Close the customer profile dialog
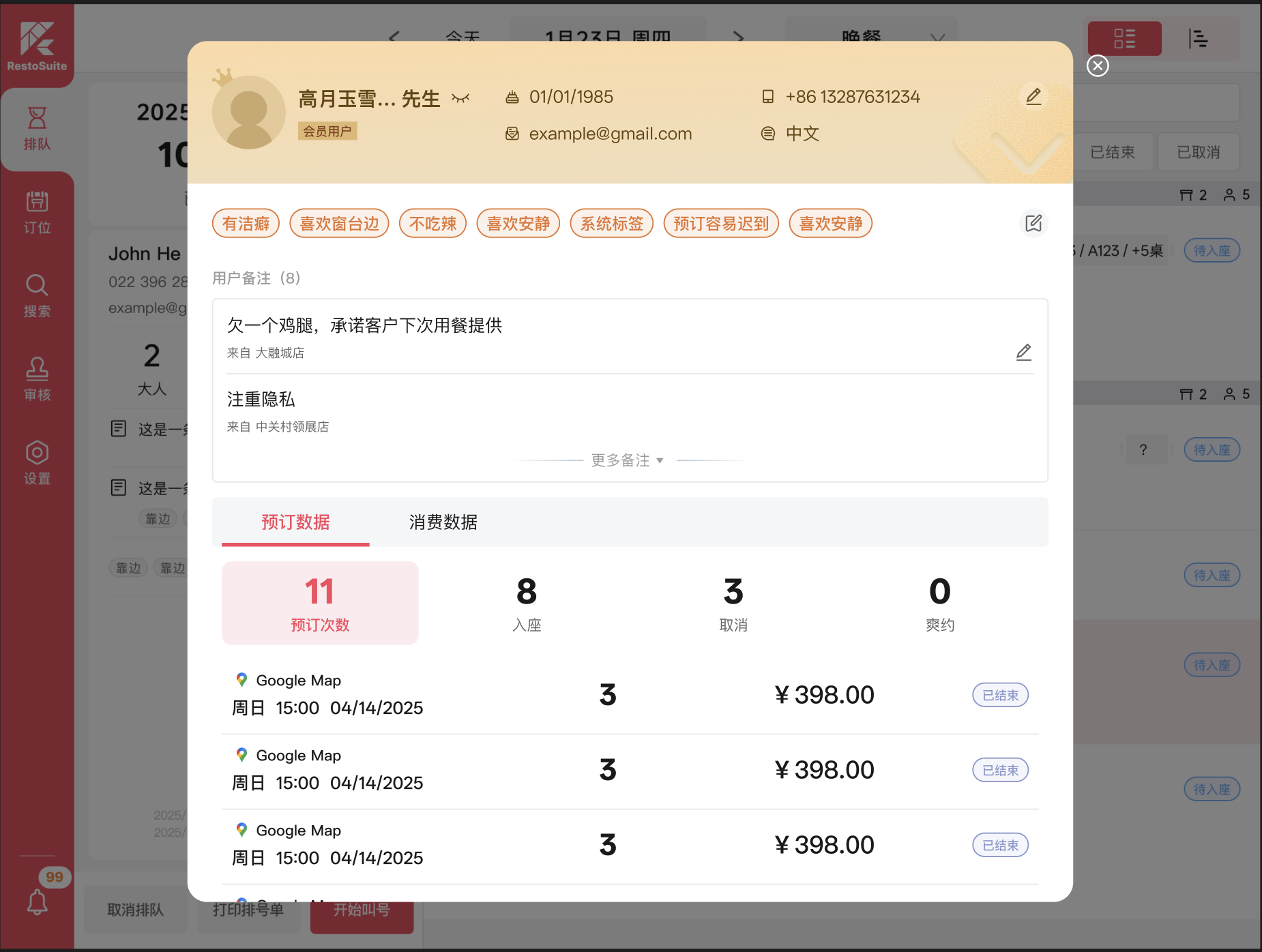This screenshot has height=952, width=1262. tap(1097, 65)
